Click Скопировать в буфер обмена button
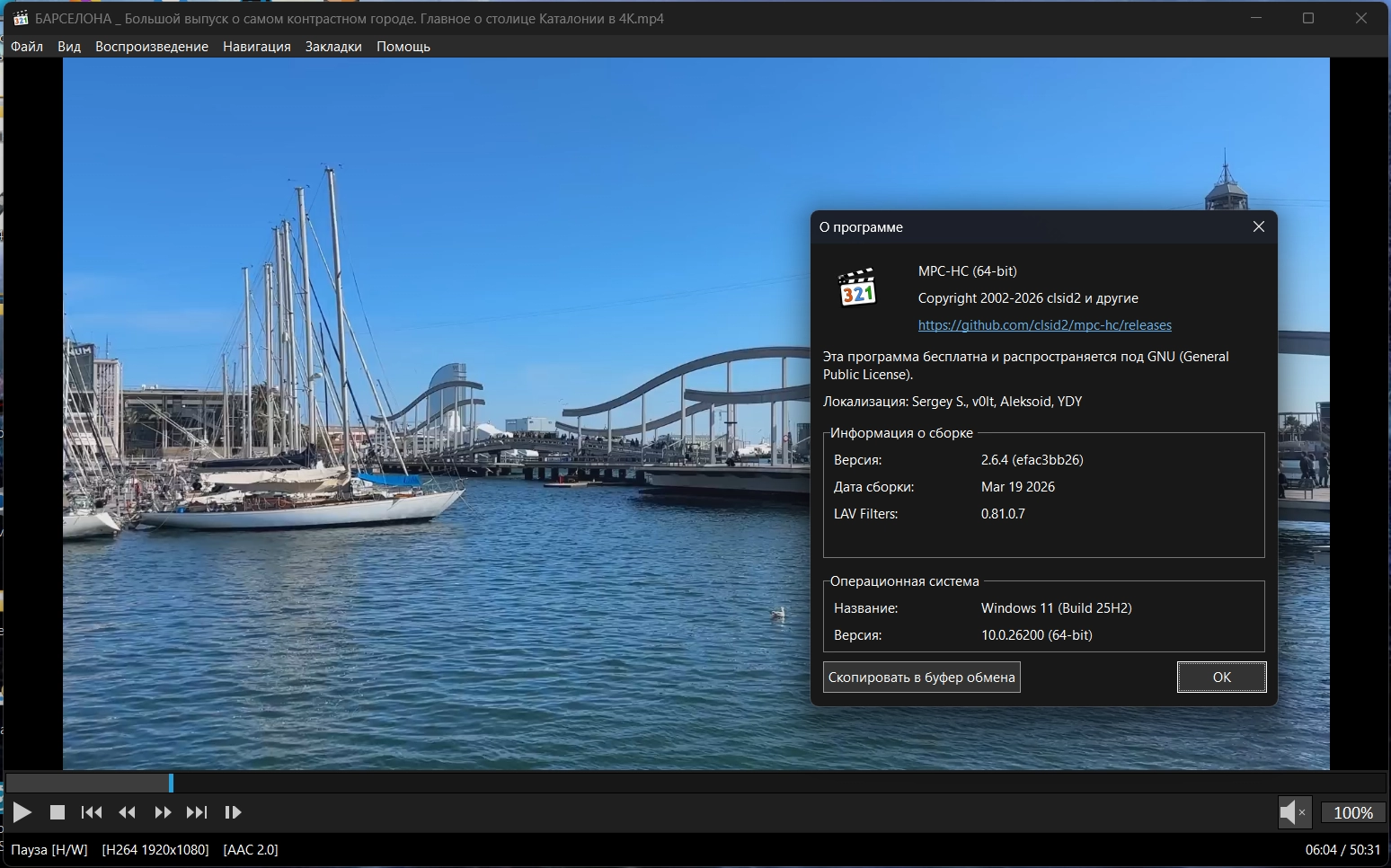The height and width of the screenshot is (868, 1391). [921, 678]
